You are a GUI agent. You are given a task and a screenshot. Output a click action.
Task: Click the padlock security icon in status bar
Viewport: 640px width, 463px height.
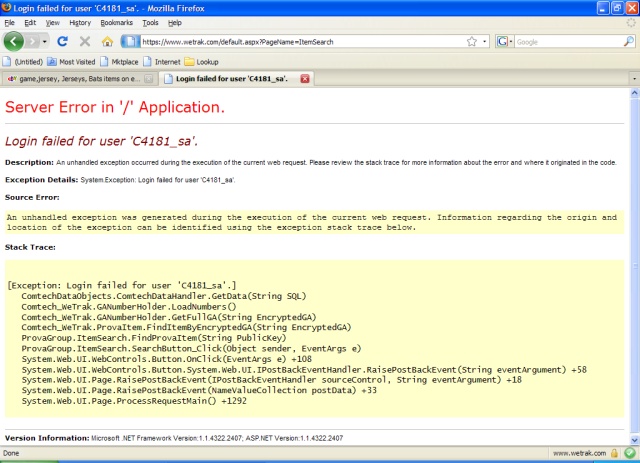[x=614, y=453]
